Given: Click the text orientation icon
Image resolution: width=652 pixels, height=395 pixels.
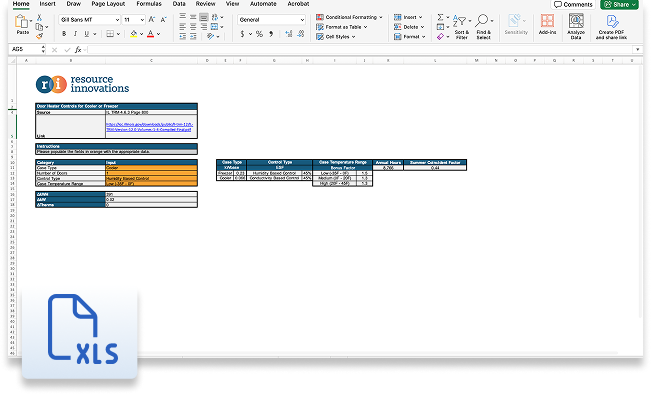Looking at the screenshot, I should (x=211, y=37).
